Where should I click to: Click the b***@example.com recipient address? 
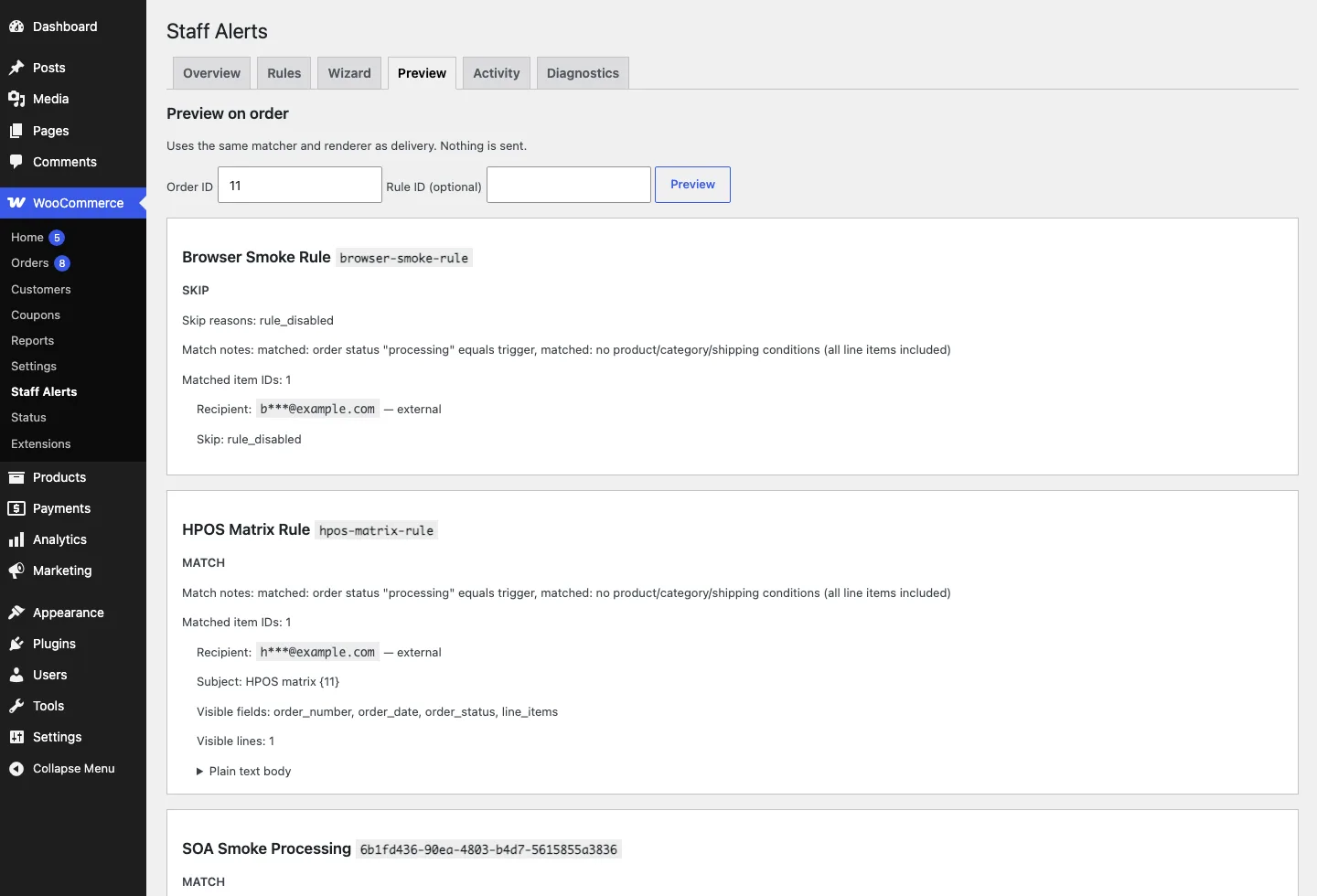pos(317,409)
